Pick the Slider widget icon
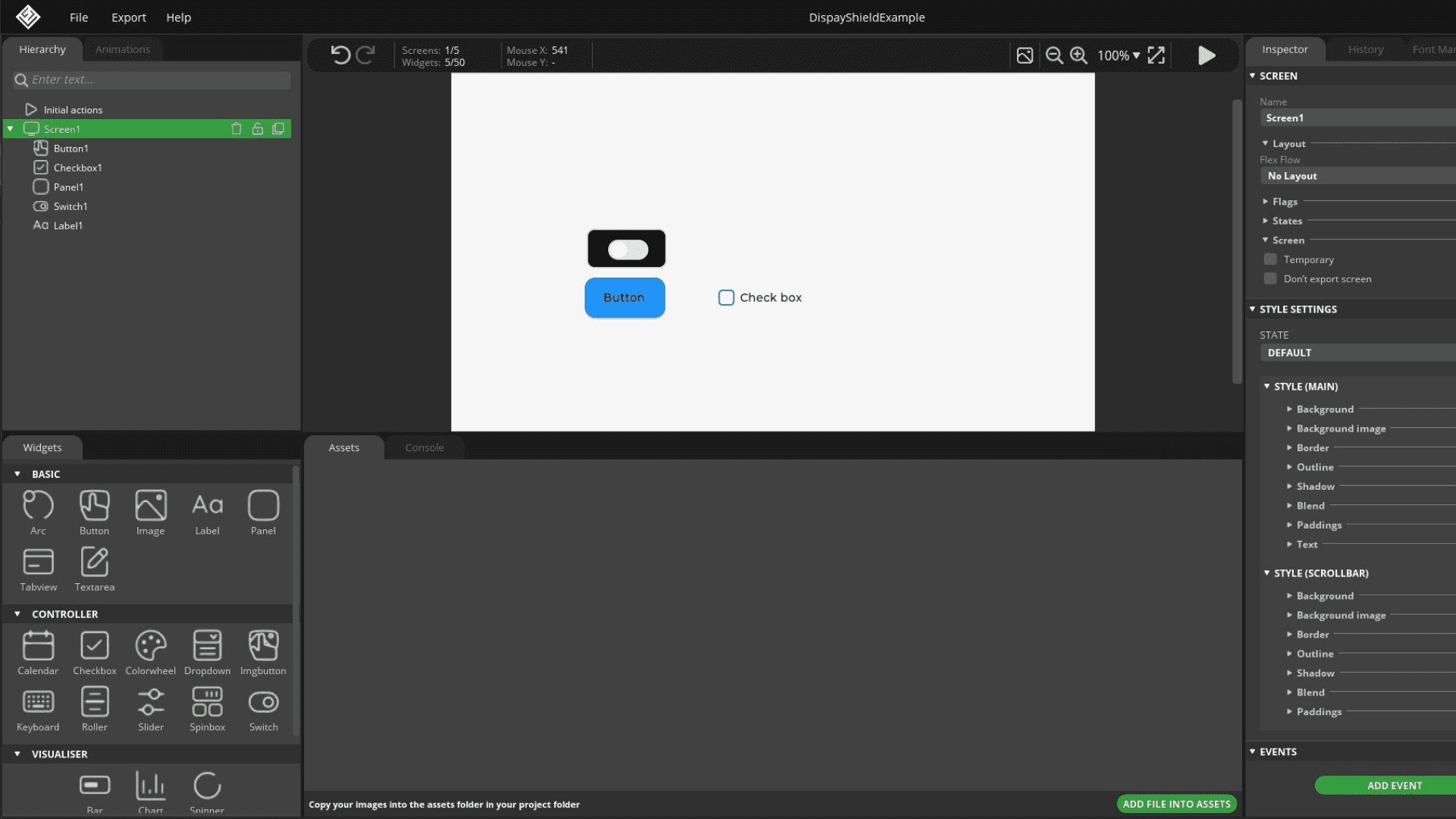Viewport: 1456px width, 819px height. tap(150, 702)
